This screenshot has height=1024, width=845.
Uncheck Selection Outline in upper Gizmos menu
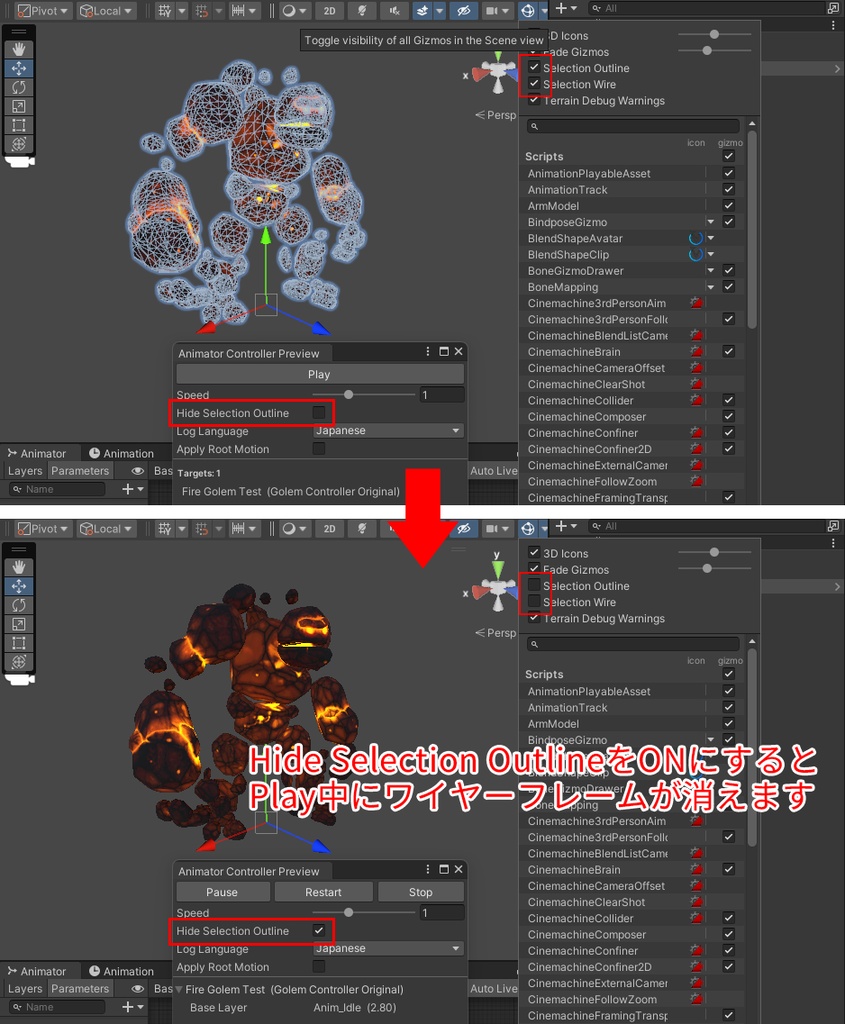point(534,67)
